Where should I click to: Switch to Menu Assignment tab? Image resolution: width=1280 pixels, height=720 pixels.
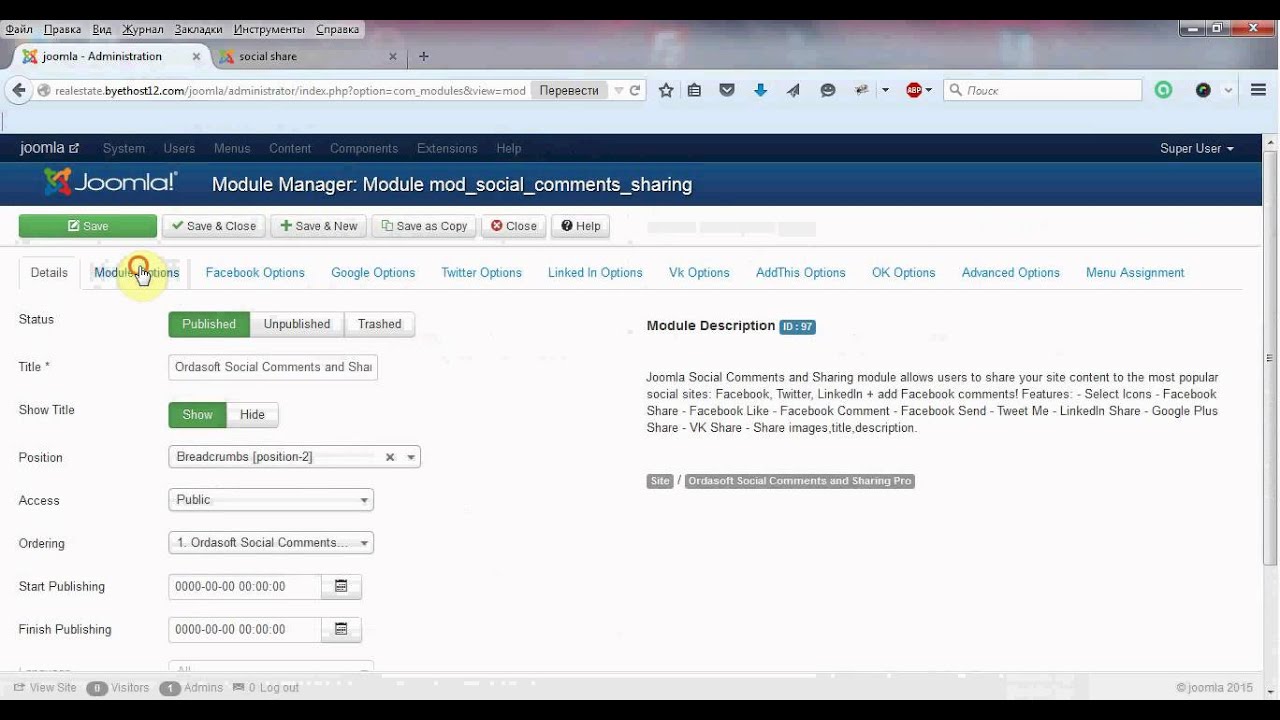click(1135, 273)
